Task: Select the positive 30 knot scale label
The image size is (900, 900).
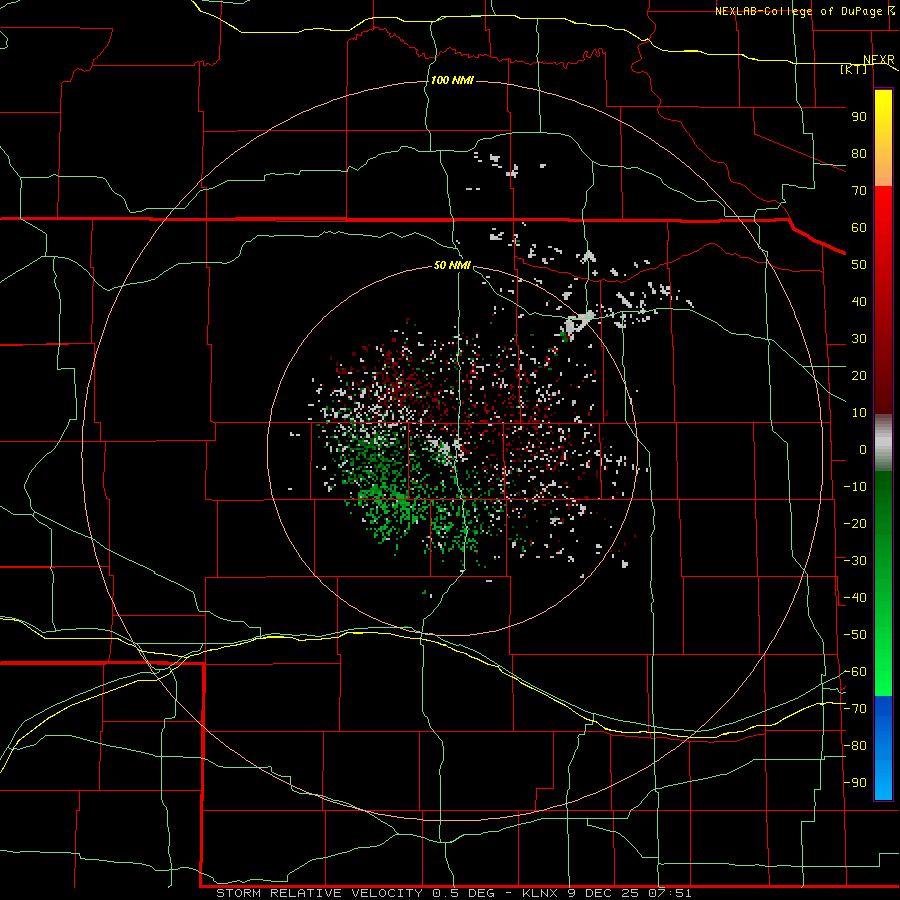Action: [859, 339]
